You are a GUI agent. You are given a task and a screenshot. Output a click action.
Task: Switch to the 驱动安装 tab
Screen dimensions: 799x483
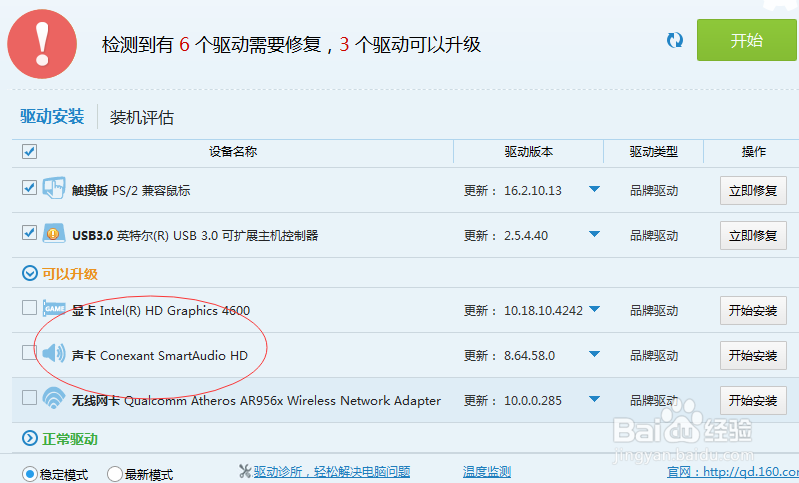[52, 117]
